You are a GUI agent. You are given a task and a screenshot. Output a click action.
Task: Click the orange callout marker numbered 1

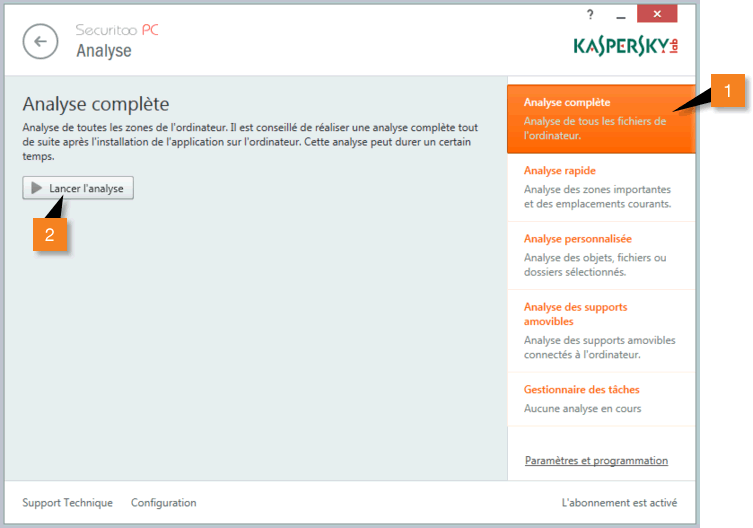[x=728, y=91]
